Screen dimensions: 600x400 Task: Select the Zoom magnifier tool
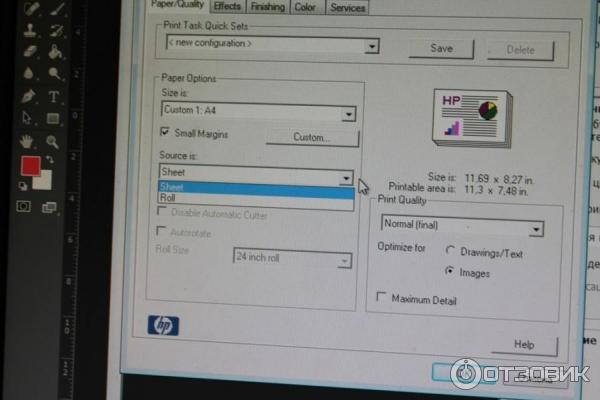pyautogui.click(x=52, y=141)
